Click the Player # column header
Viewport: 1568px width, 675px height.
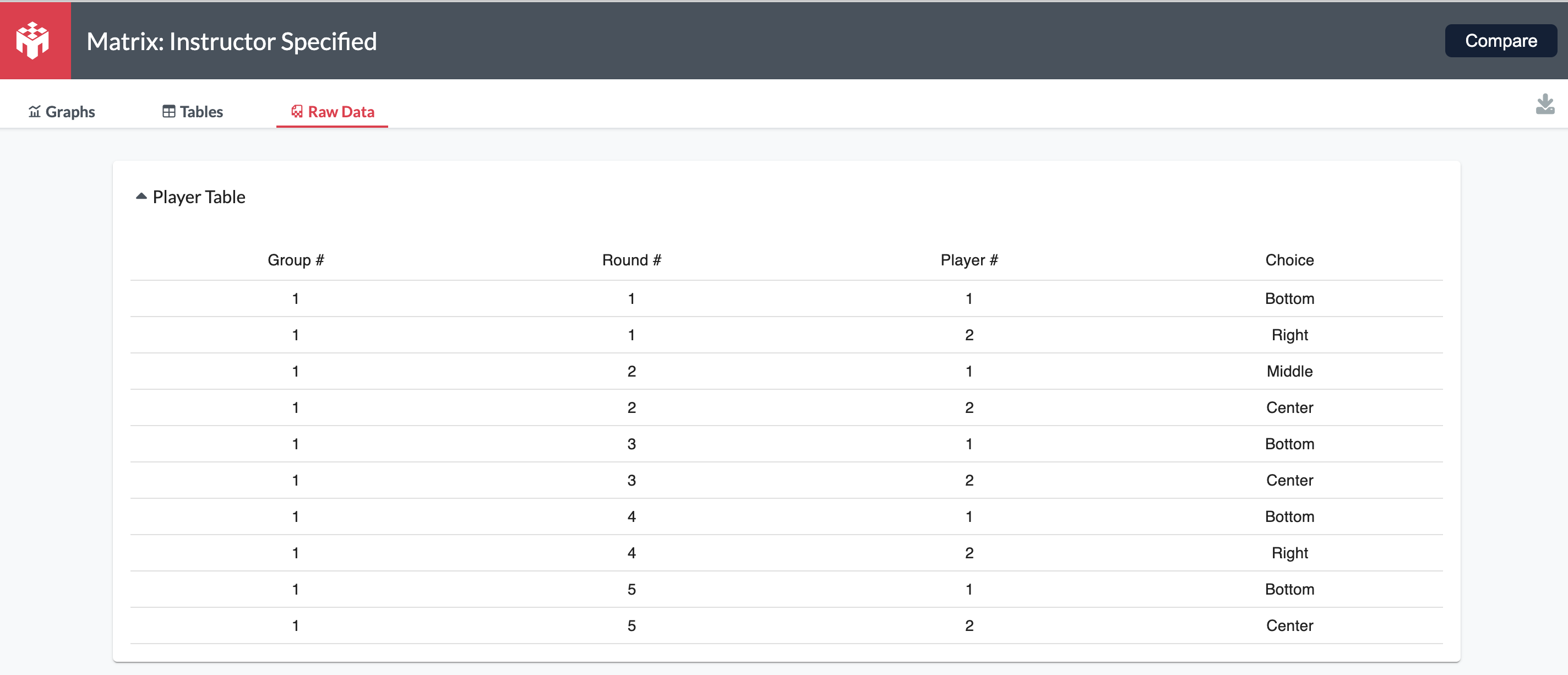click(969, 260)
